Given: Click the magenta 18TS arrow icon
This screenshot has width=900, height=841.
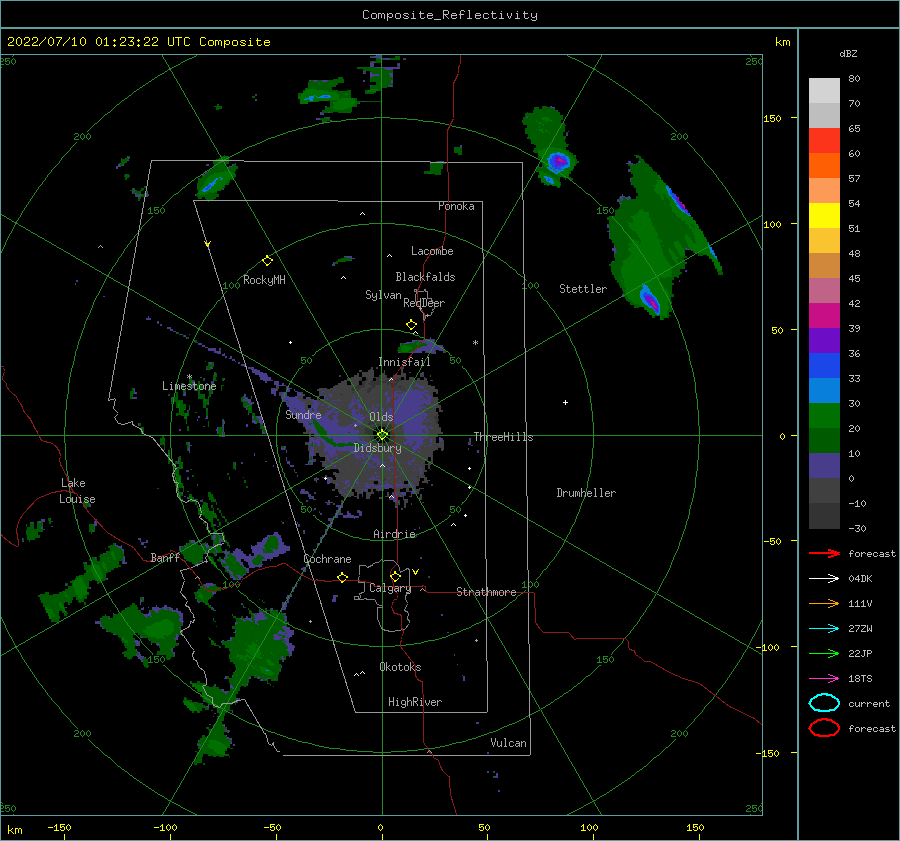Looking at the screenshot, I should tap(824, 679).
